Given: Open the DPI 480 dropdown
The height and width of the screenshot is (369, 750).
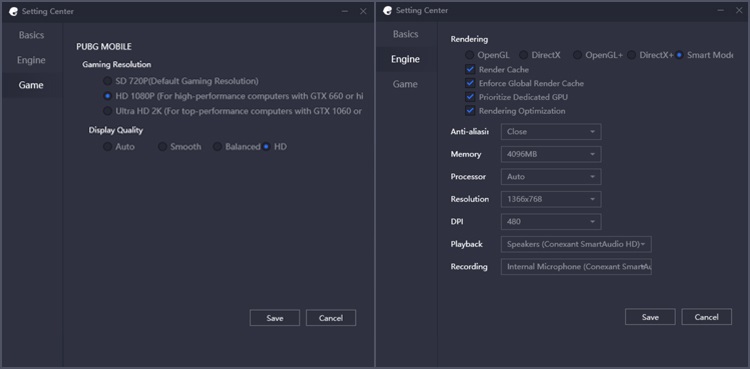Looking at the screenshot, I should pyautogui.click(x=551, y=222).
